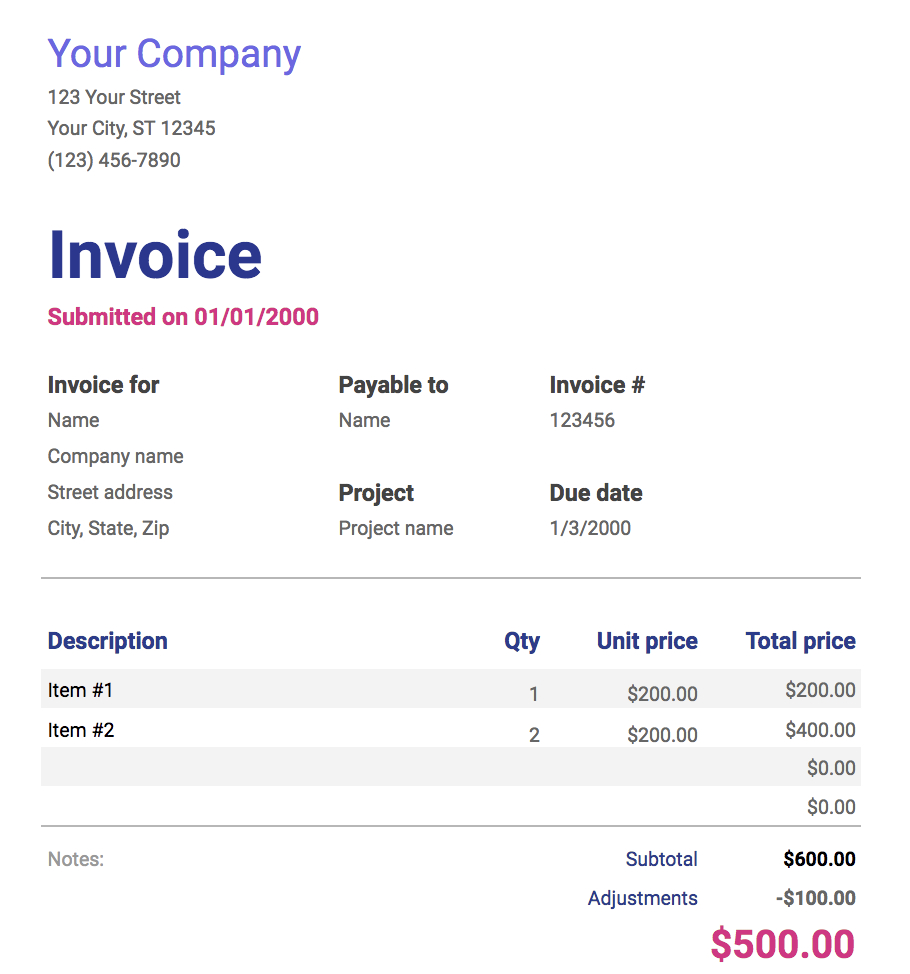Click the large Invoice heading
This screenshot has width=910, height=974.
[x=155, y=254]
